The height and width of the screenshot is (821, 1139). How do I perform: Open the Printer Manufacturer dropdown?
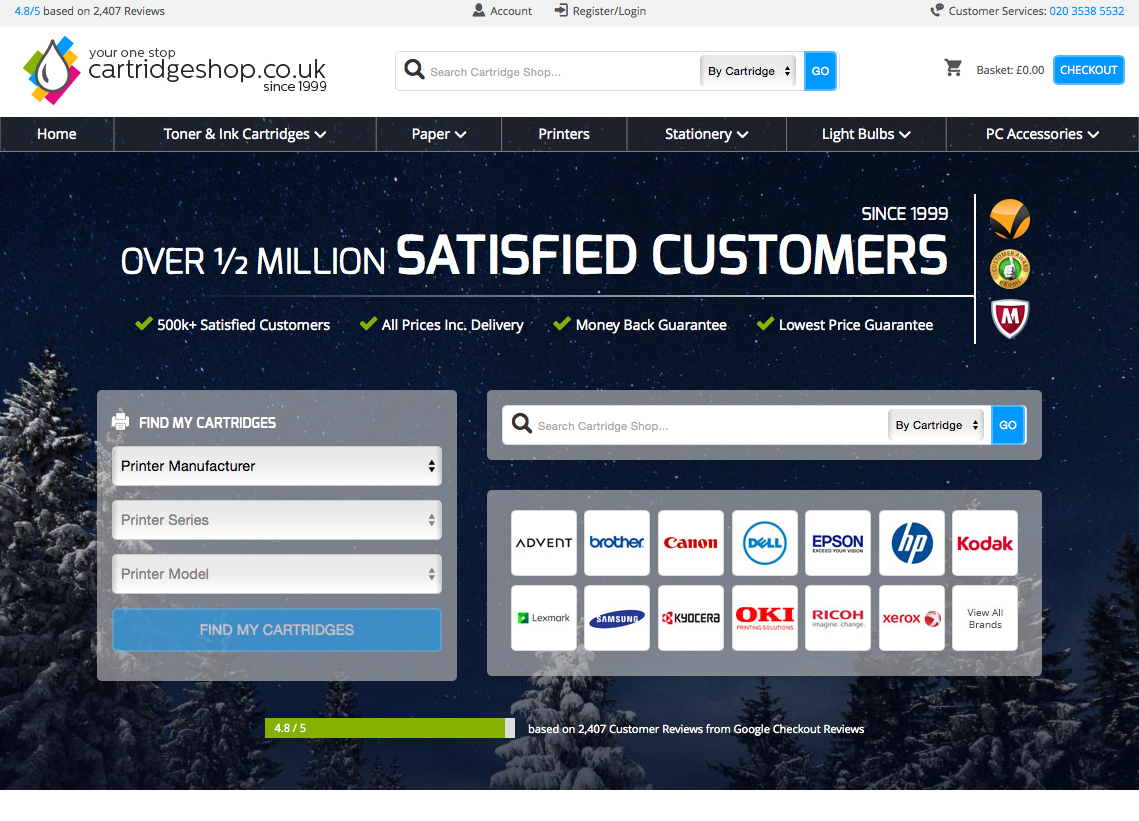(277, 466)
